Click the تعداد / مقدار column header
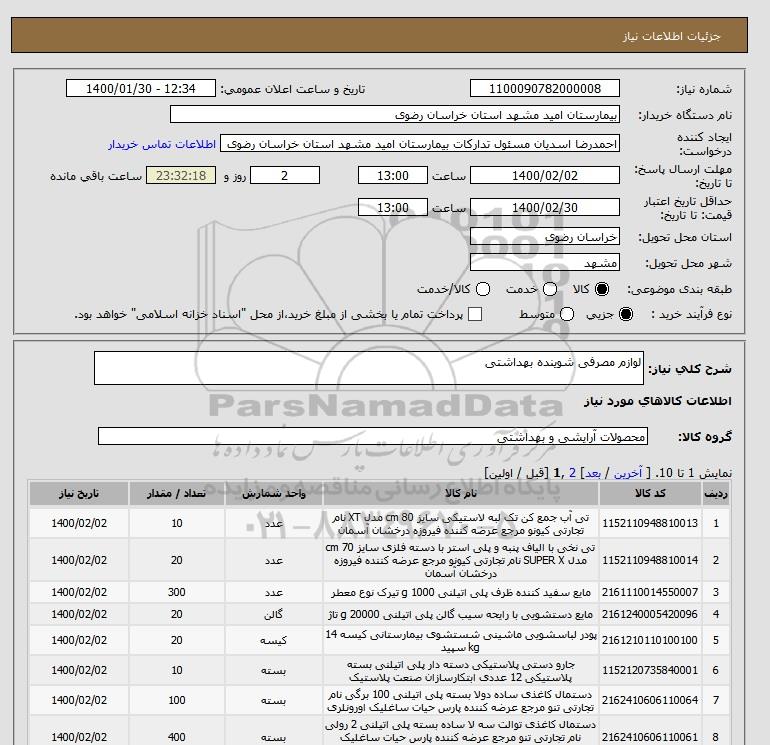The width and height of the screenshot is (770, 745). click(176, 494)
